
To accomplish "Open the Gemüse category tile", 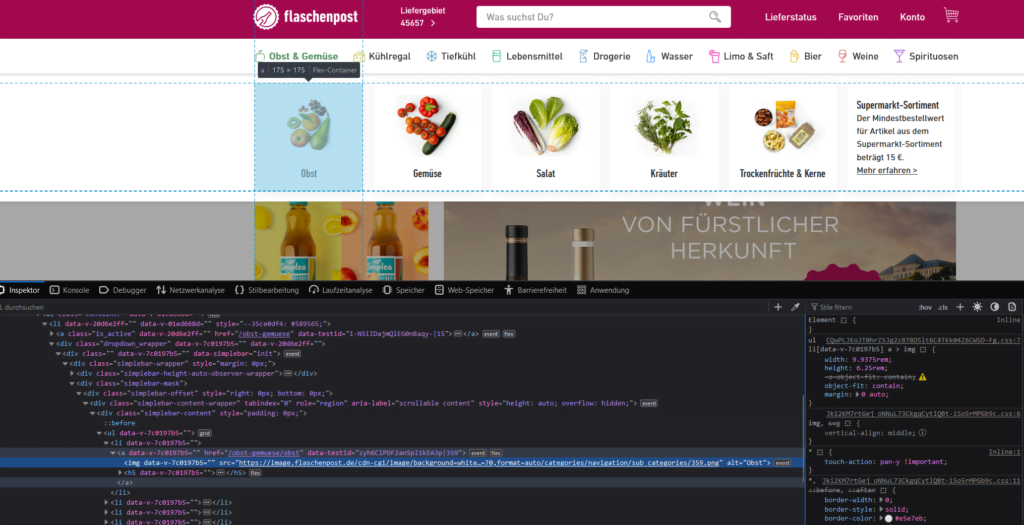I will [427, 137].
